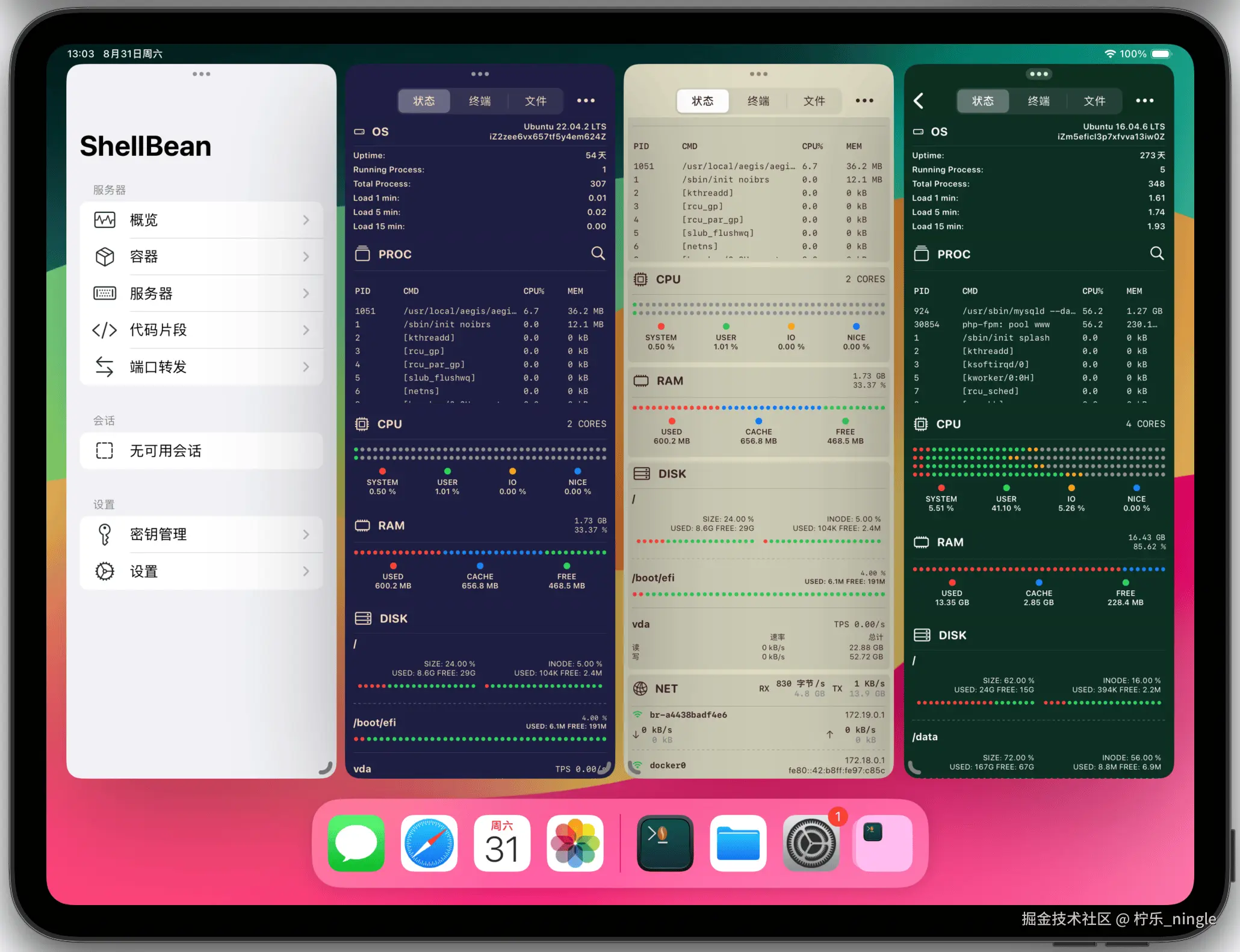The width and height of the screenshot is (1240, 952).
Task: Open the 密钥管理 row chevron
Action: click(x=306, y=534)
